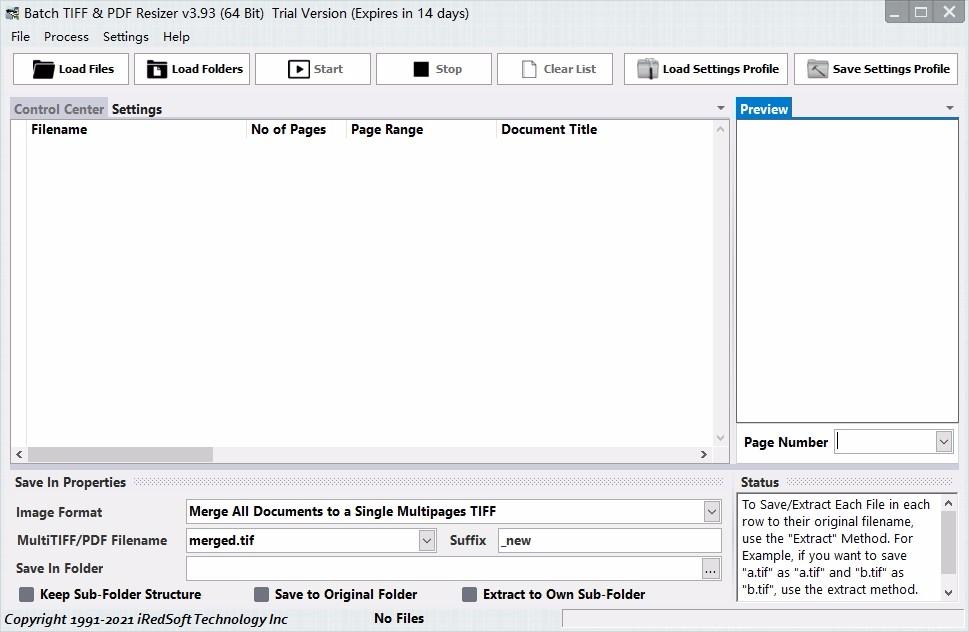The image size is (969, 632).
Task: Click the file list scroll right arrow
Action: tap(704, 455)
